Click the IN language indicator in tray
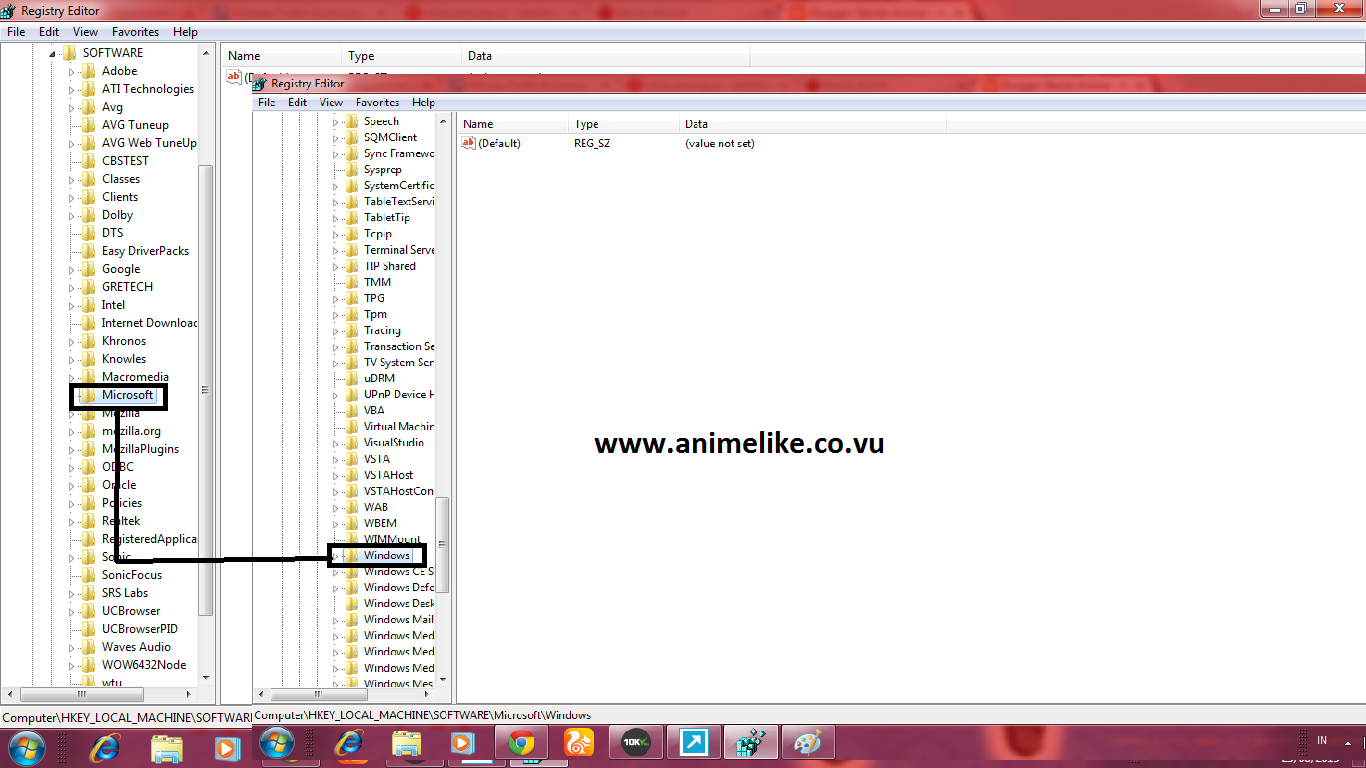Viewport: 1366px width, 768px height. coord(1322,740)
